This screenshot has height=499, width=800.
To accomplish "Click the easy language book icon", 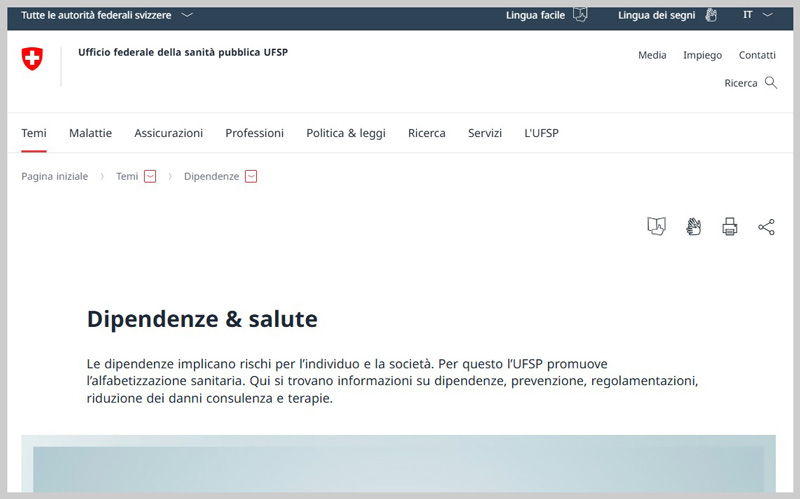I will point(580,15).
